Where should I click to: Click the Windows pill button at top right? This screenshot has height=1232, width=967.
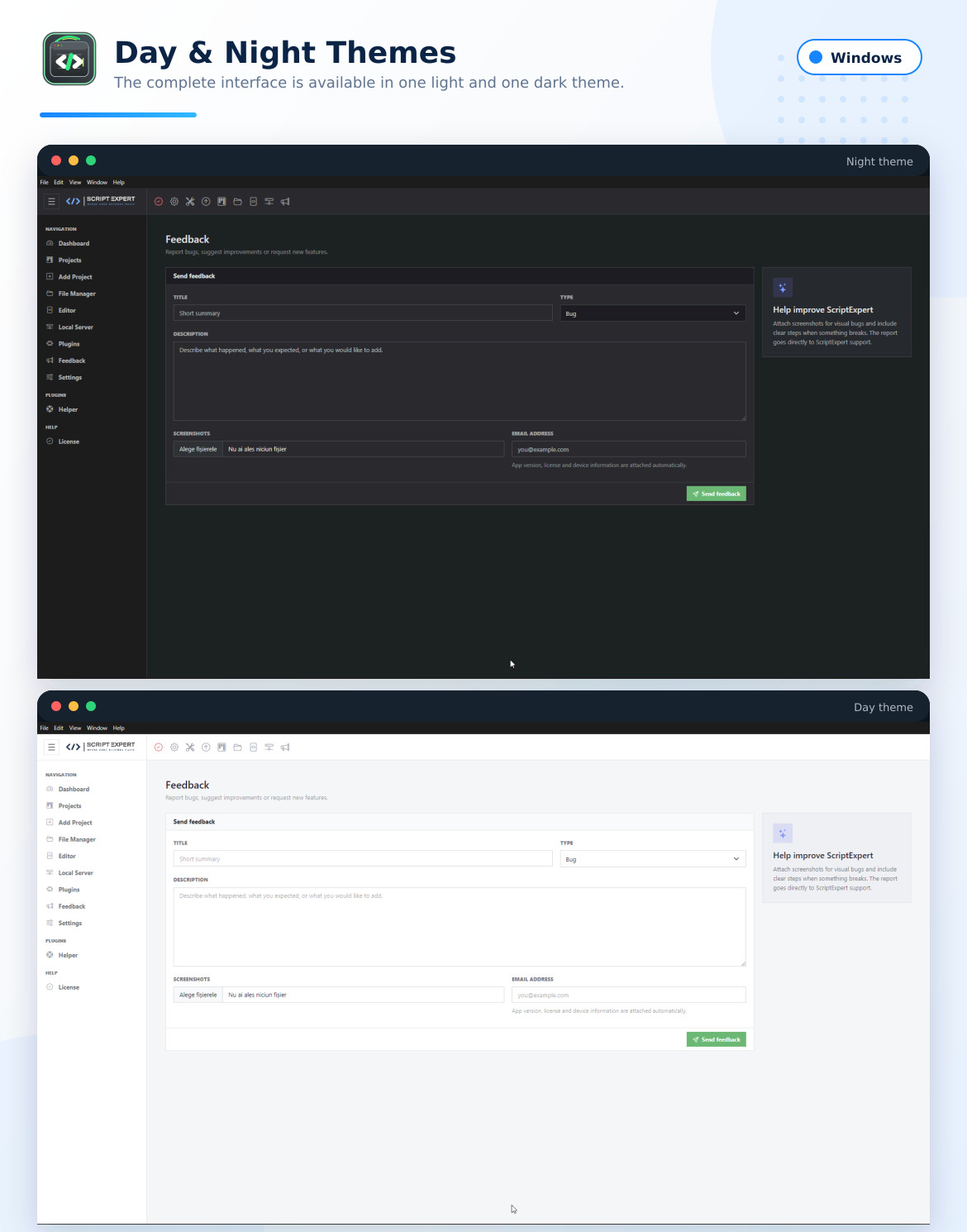coord(859,57)
